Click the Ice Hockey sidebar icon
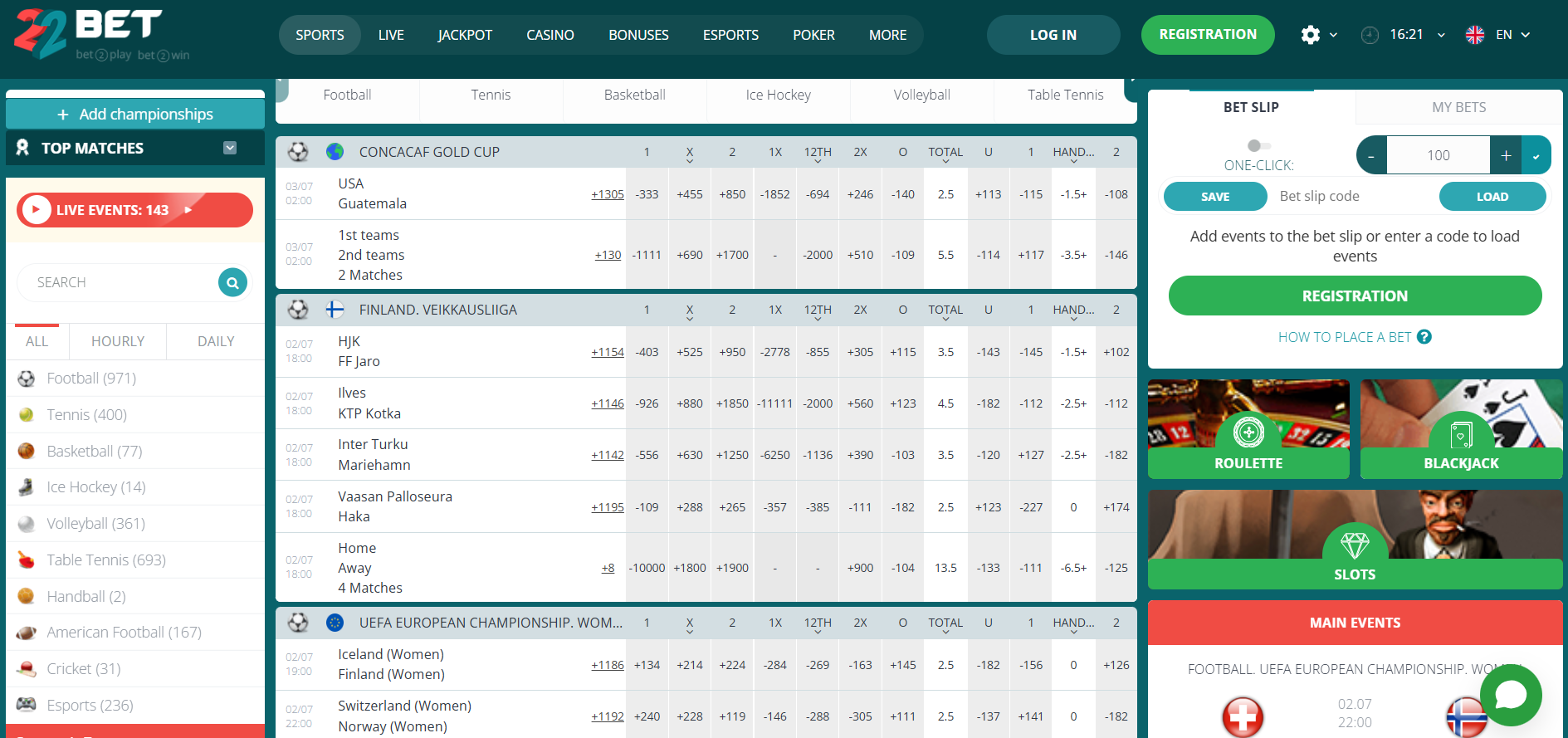This screenshot has height=738, width=1568. point(27,487)
